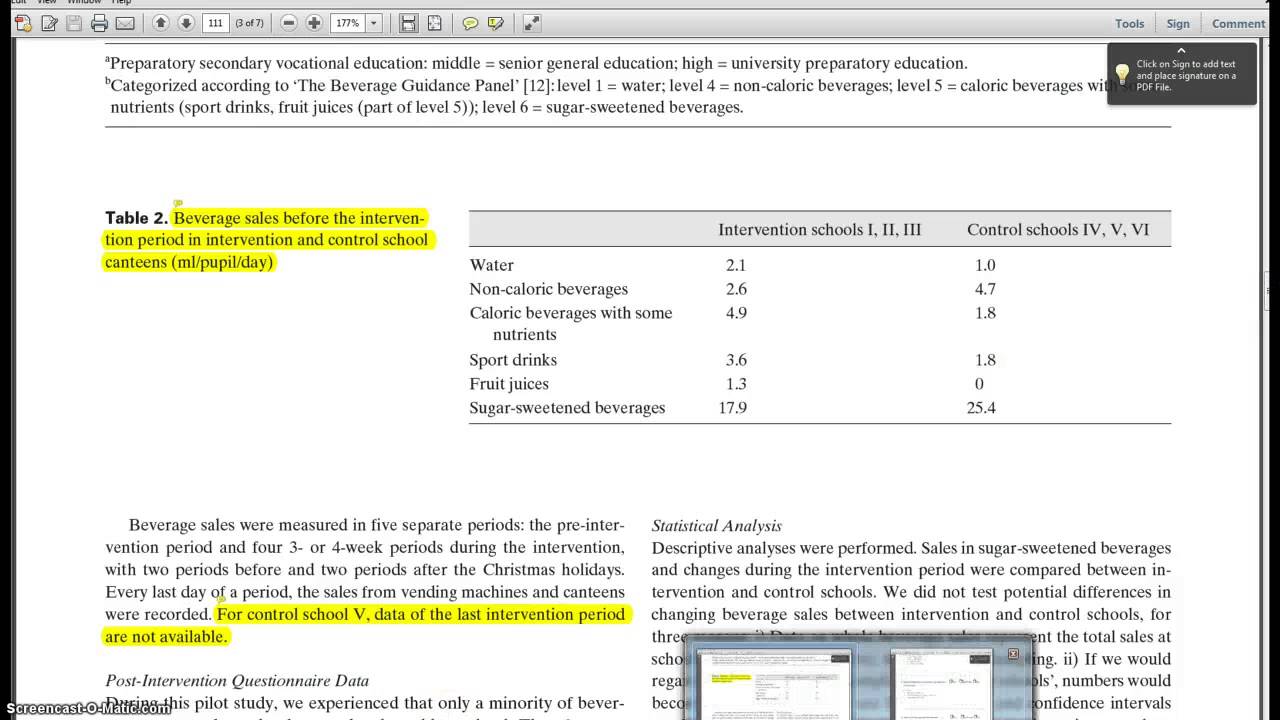Open the Comment pane
1280x720 pixels.
(1239, 23)
